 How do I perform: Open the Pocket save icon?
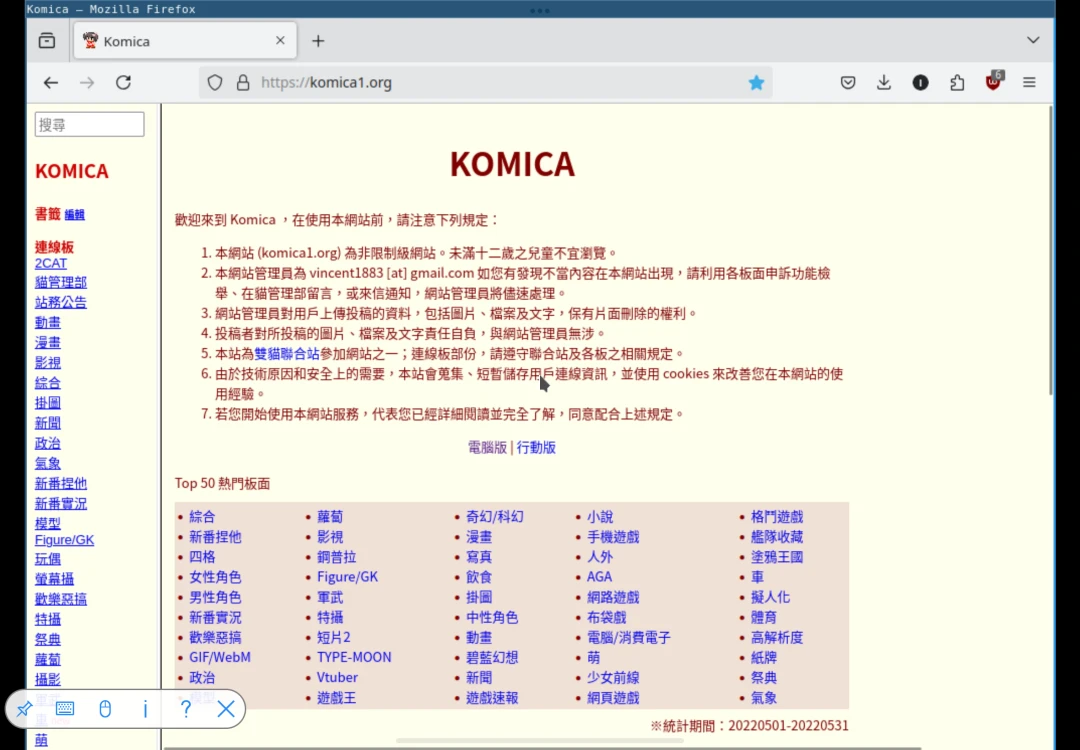[848, 83]
